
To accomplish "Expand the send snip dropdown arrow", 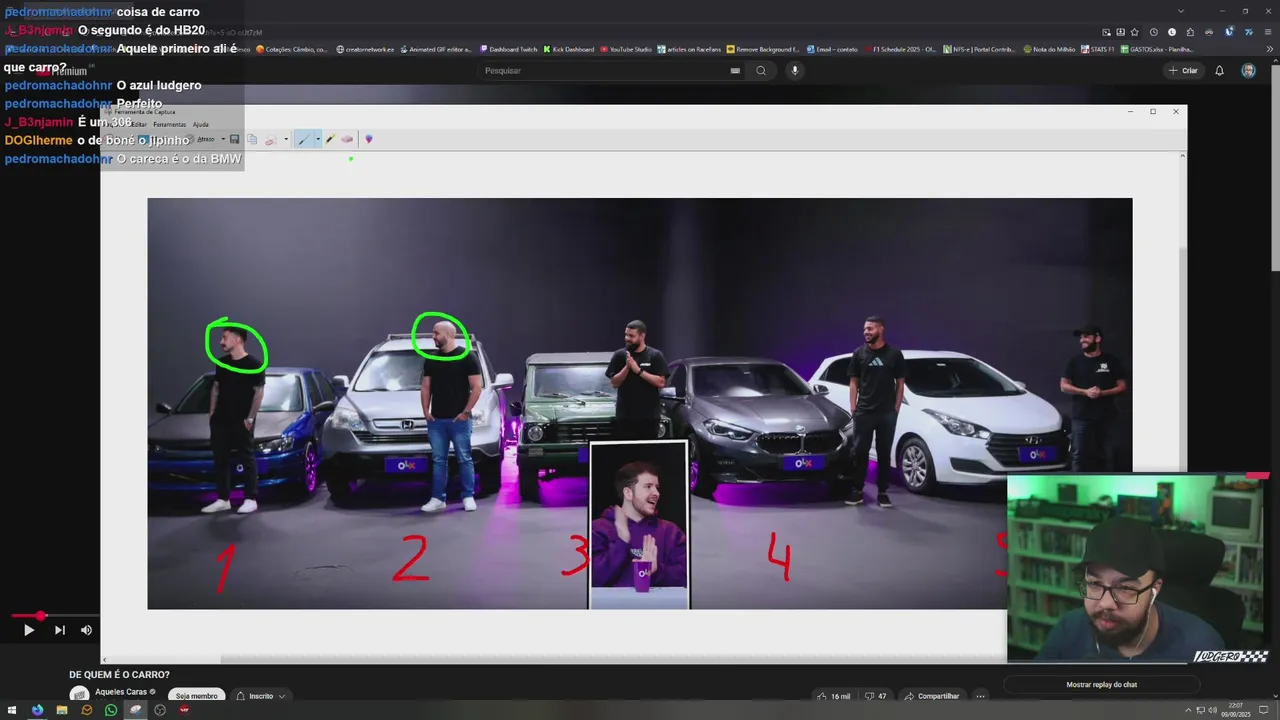I will [x=286, y=140].
